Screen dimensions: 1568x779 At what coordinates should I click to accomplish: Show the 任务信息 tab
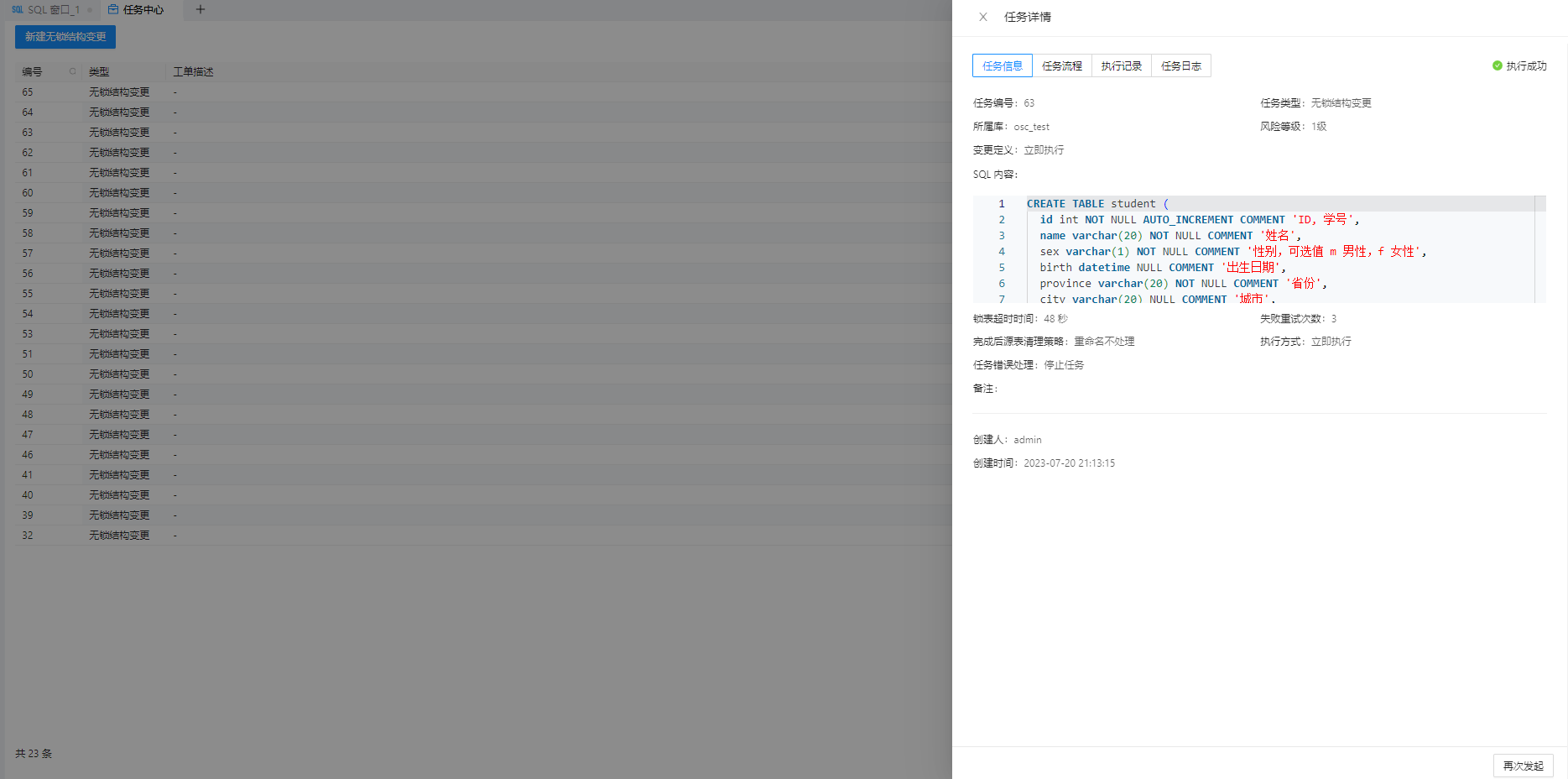[x=1003, y=65]
